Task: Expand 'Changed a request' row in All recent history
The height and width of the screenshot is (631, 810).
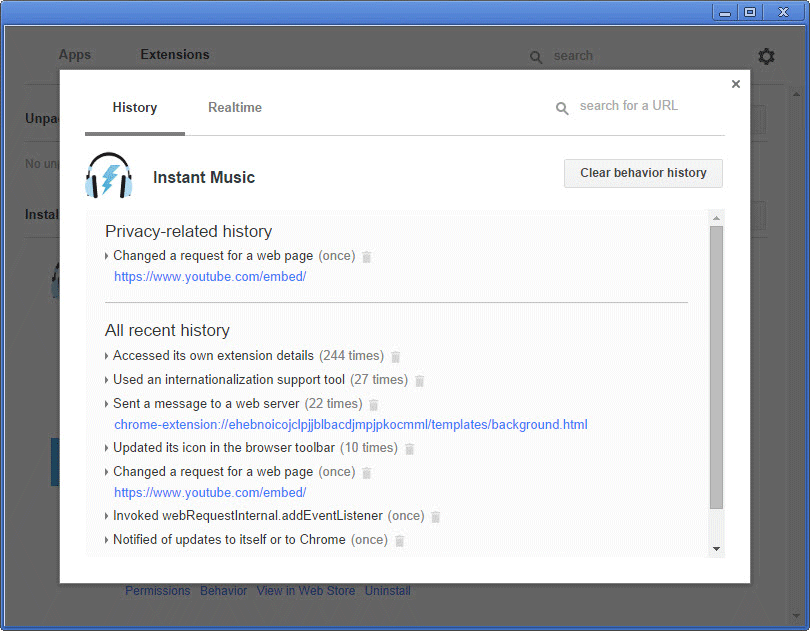Action: (106, 472)
